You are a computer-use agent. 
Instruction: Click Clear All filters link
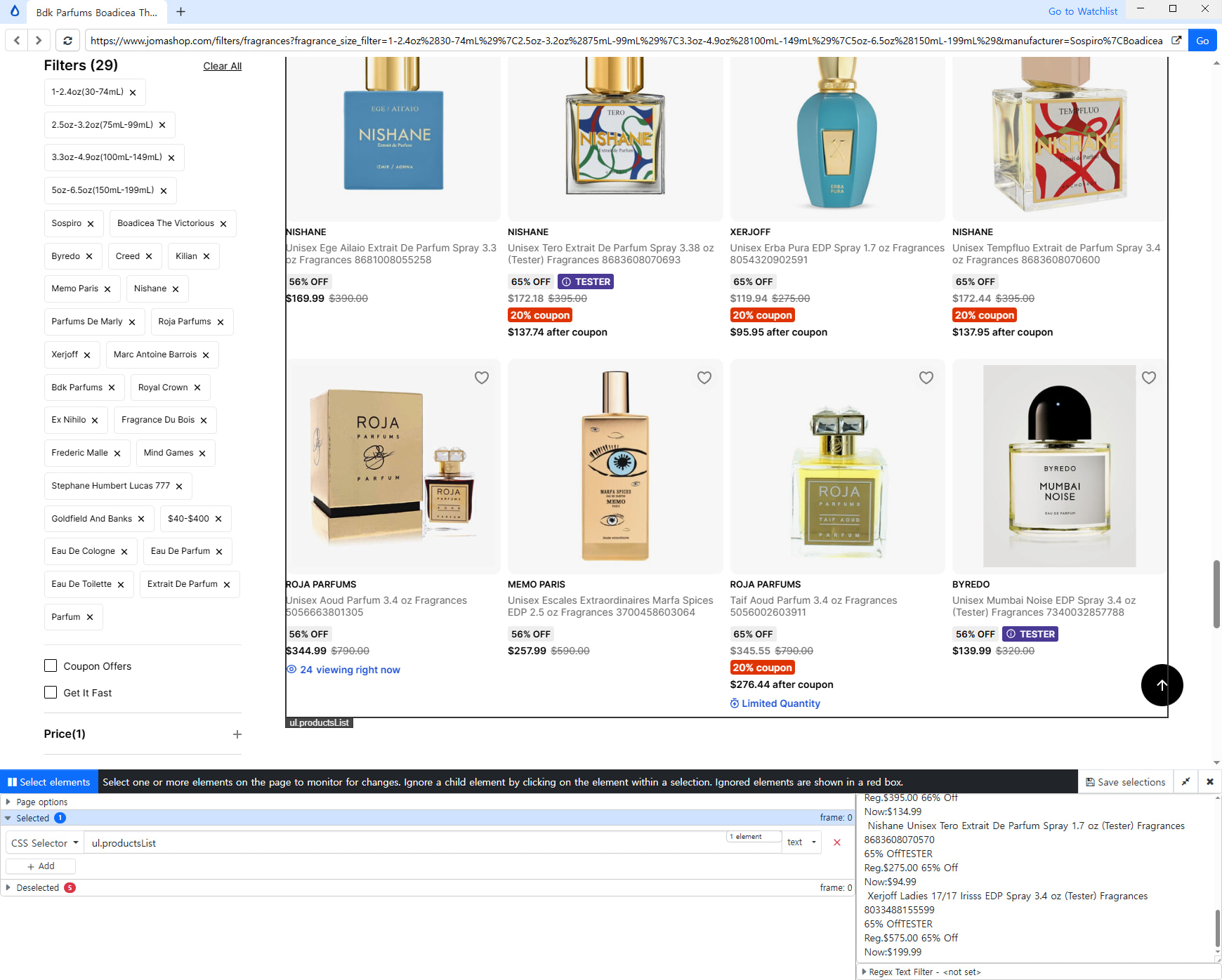pos(223,67)
